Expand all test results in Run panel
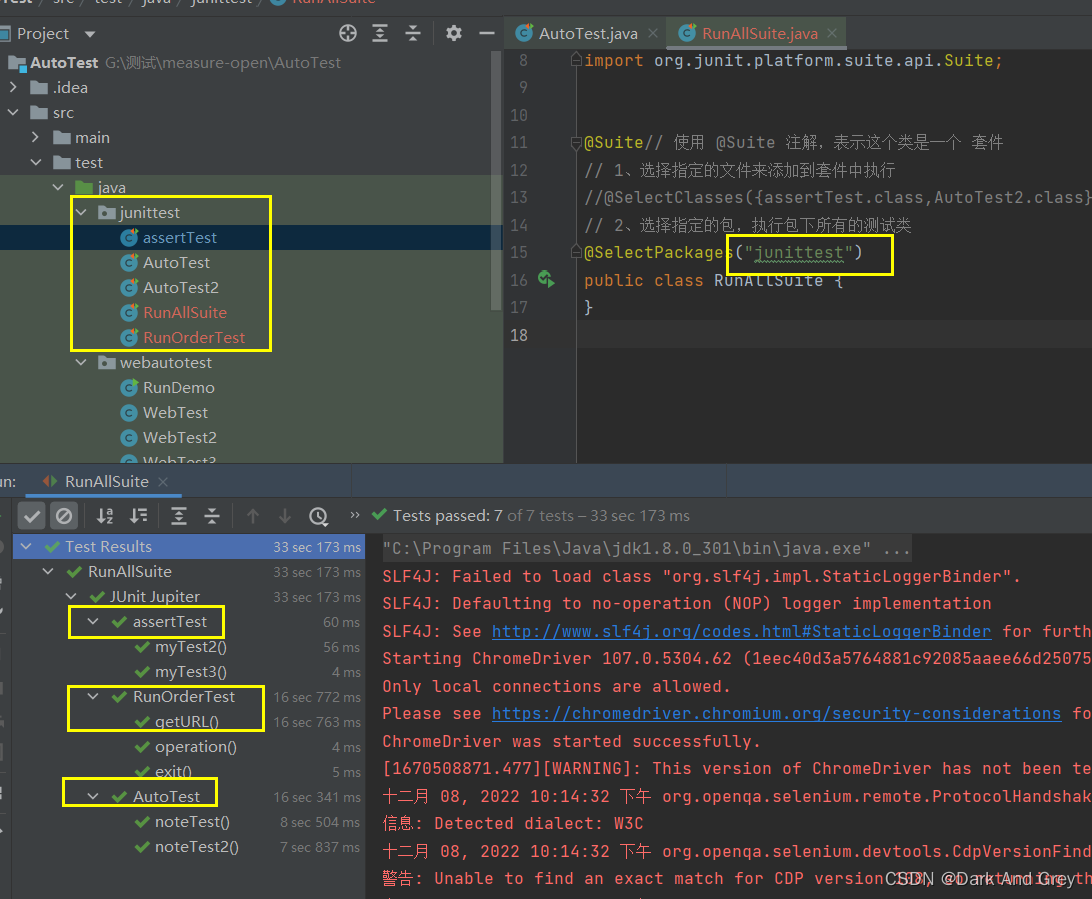 click(x=179, y=516)
